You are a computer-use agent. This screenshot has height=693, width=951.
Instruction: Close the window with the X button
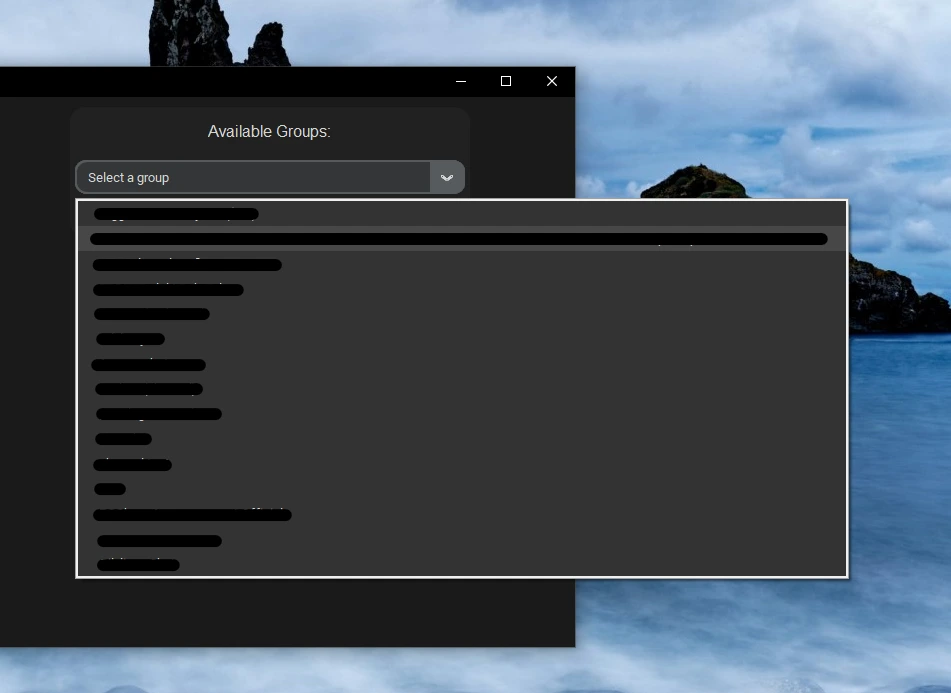(552, 82)
